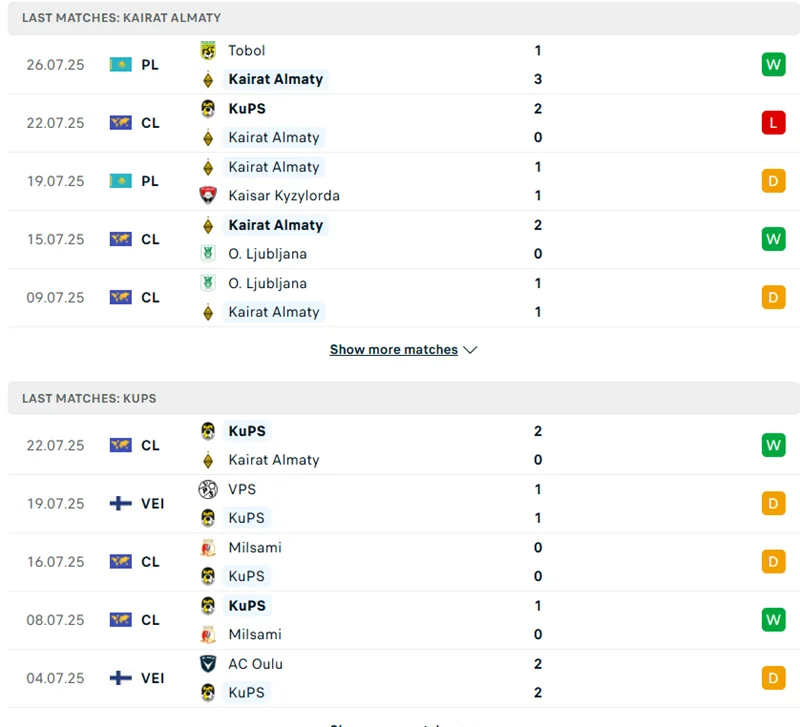Viewport: 800px width, 727px height.
Task: Click the green W badge for Tobol match
Action: pyautogui.click(x=773, y=65)
